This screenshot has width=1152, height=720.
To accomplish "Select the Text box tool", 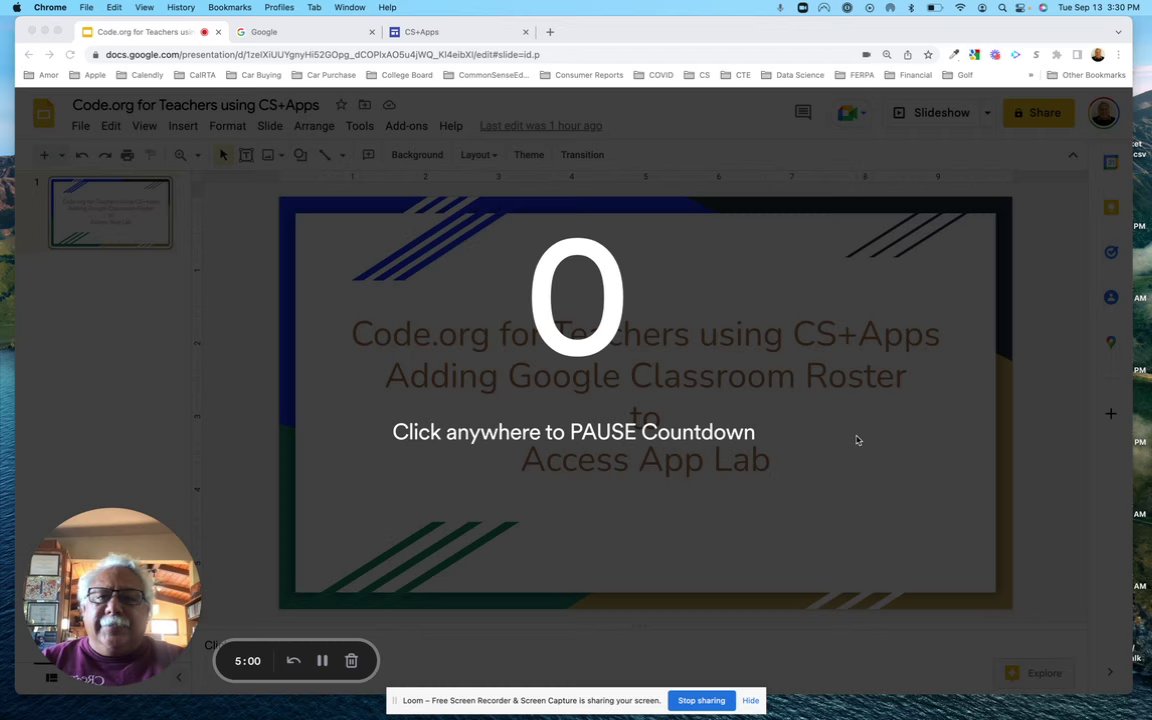I will click(246, 155).
